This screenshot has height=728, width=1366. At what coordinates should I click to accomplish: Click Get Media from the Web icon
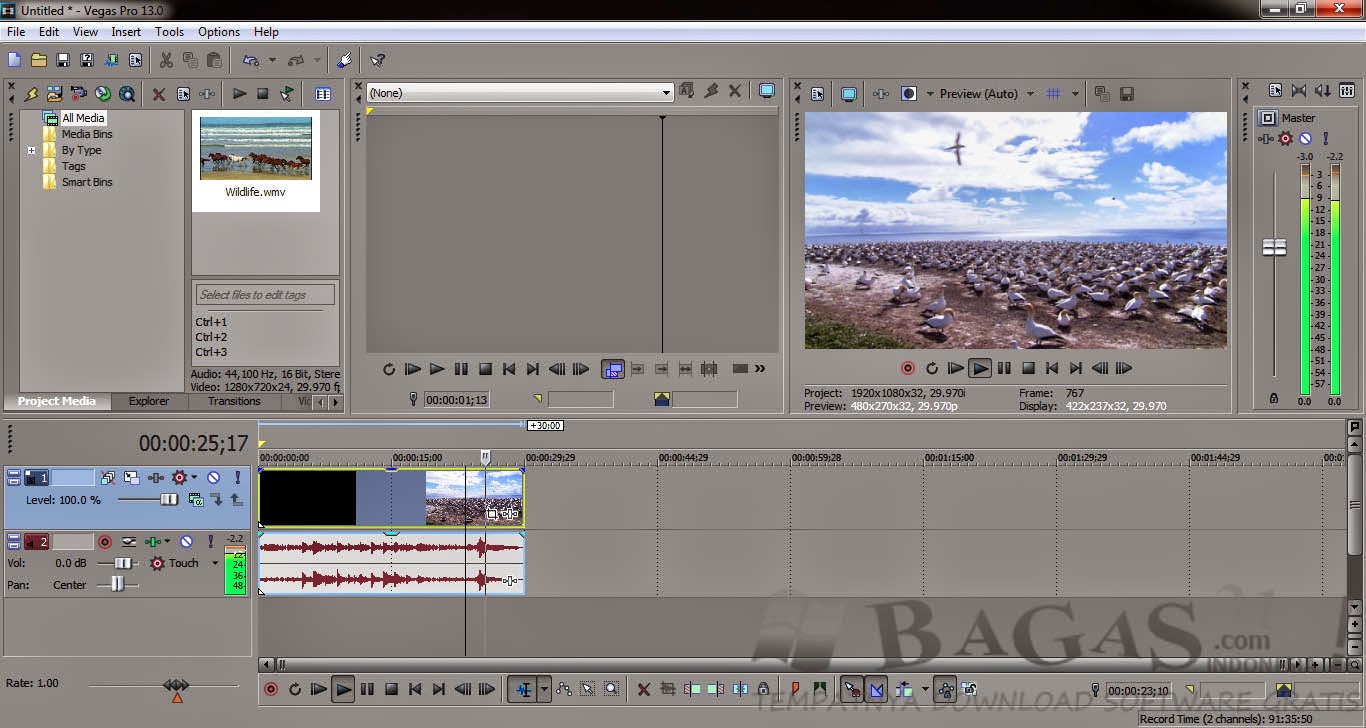(127, 94)
